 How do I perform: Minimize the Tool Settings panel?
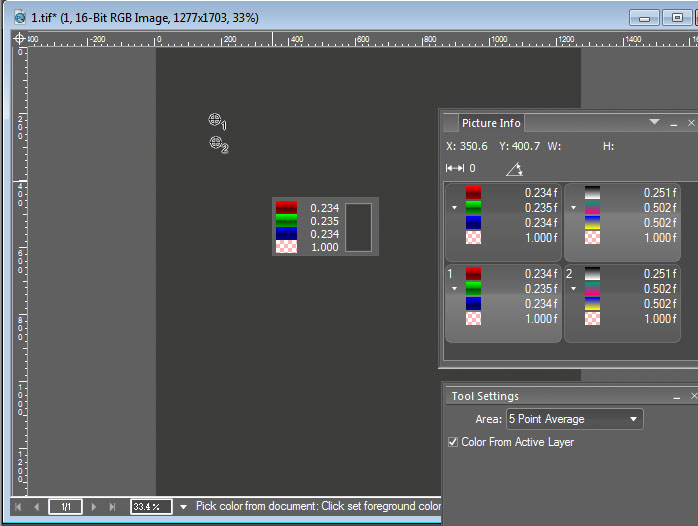tap(677, 397)
